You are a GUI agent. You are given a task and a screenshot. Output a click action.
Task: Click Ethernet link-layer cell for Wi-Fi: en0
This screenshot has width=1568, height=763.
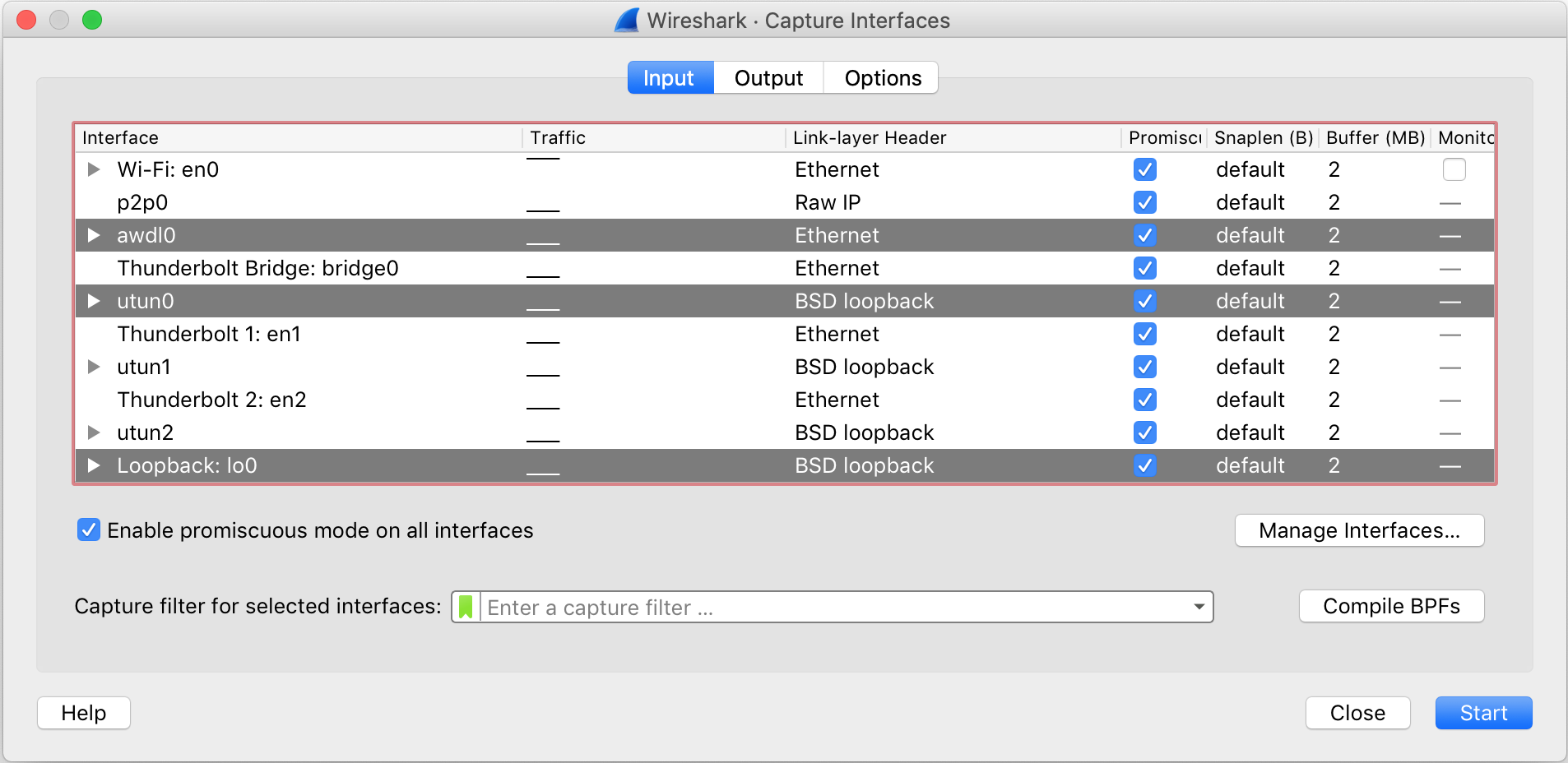pos(837,169)
